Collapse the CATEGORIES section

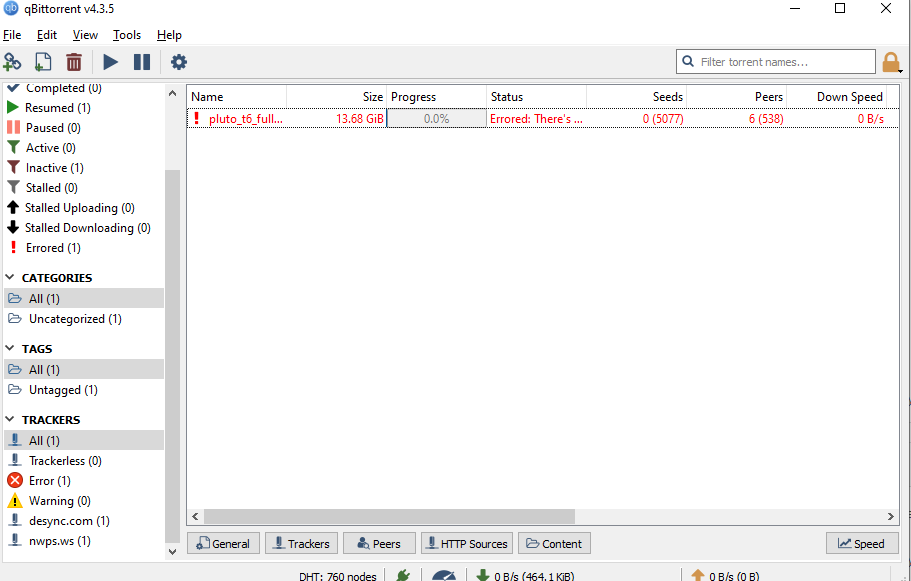(10, 277)
